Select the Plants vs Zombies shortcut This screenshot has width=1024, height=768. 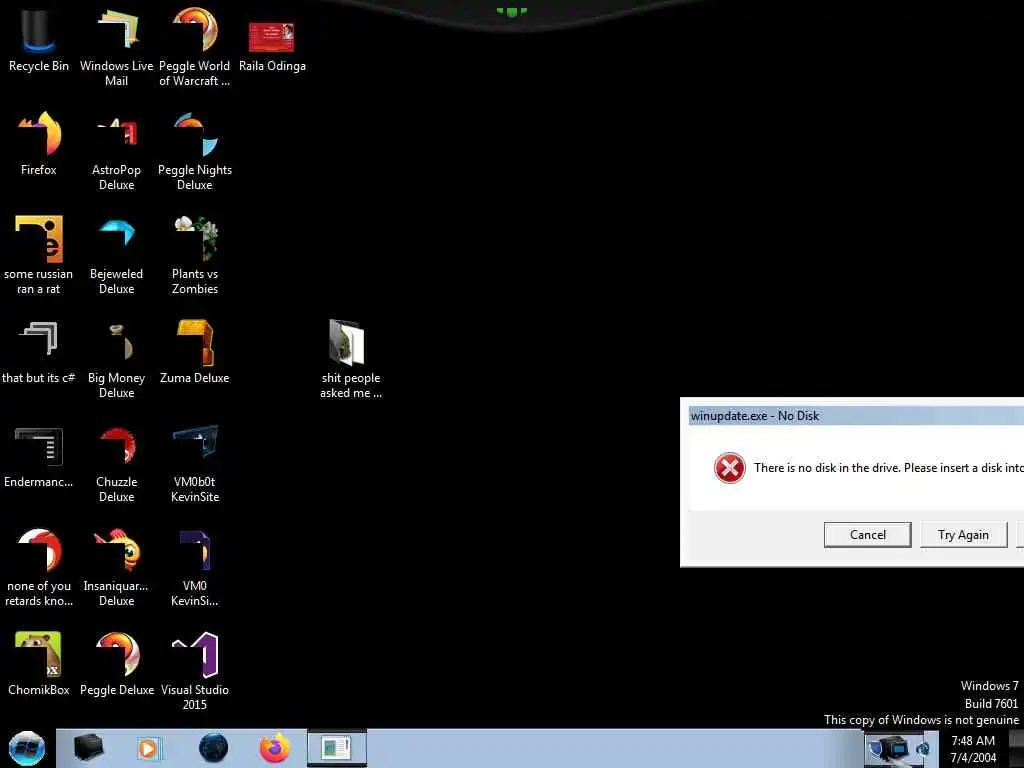coord(195,255)
